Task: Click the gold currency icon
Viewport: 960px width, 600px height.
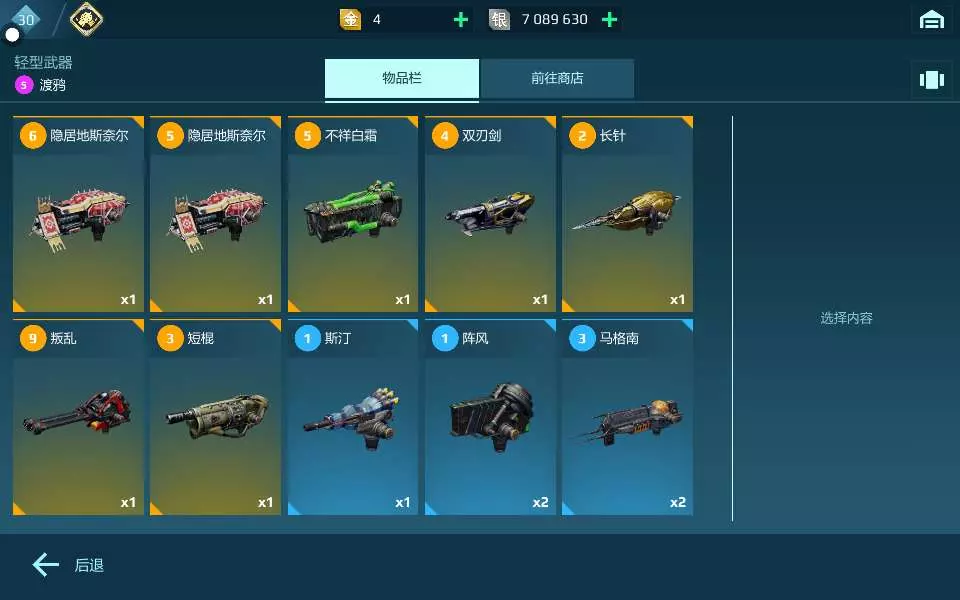Action: click(350, 20)
